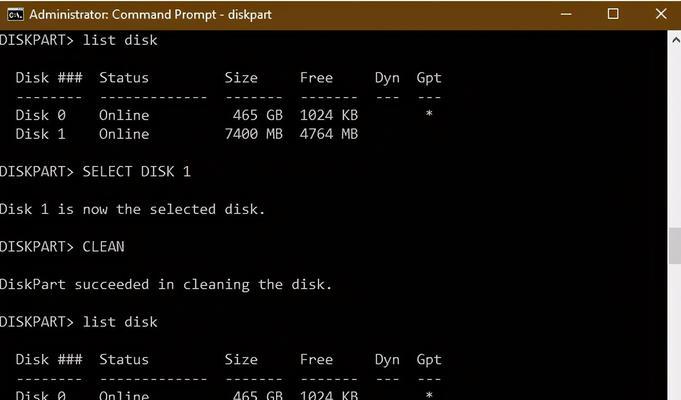681x400 pixels.
Task: Click the 'list disk' command after CLEAN output
Action: point(120,322)
